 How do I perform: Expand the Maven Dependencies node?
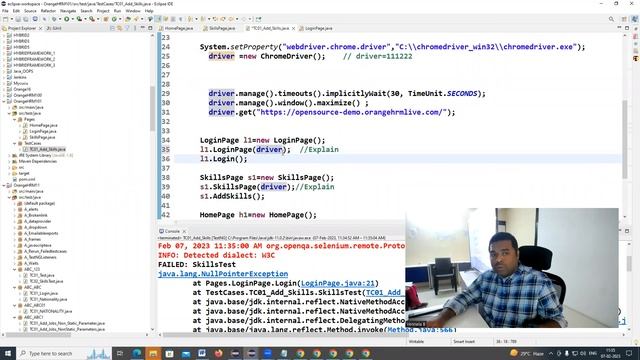pos(9,161)
